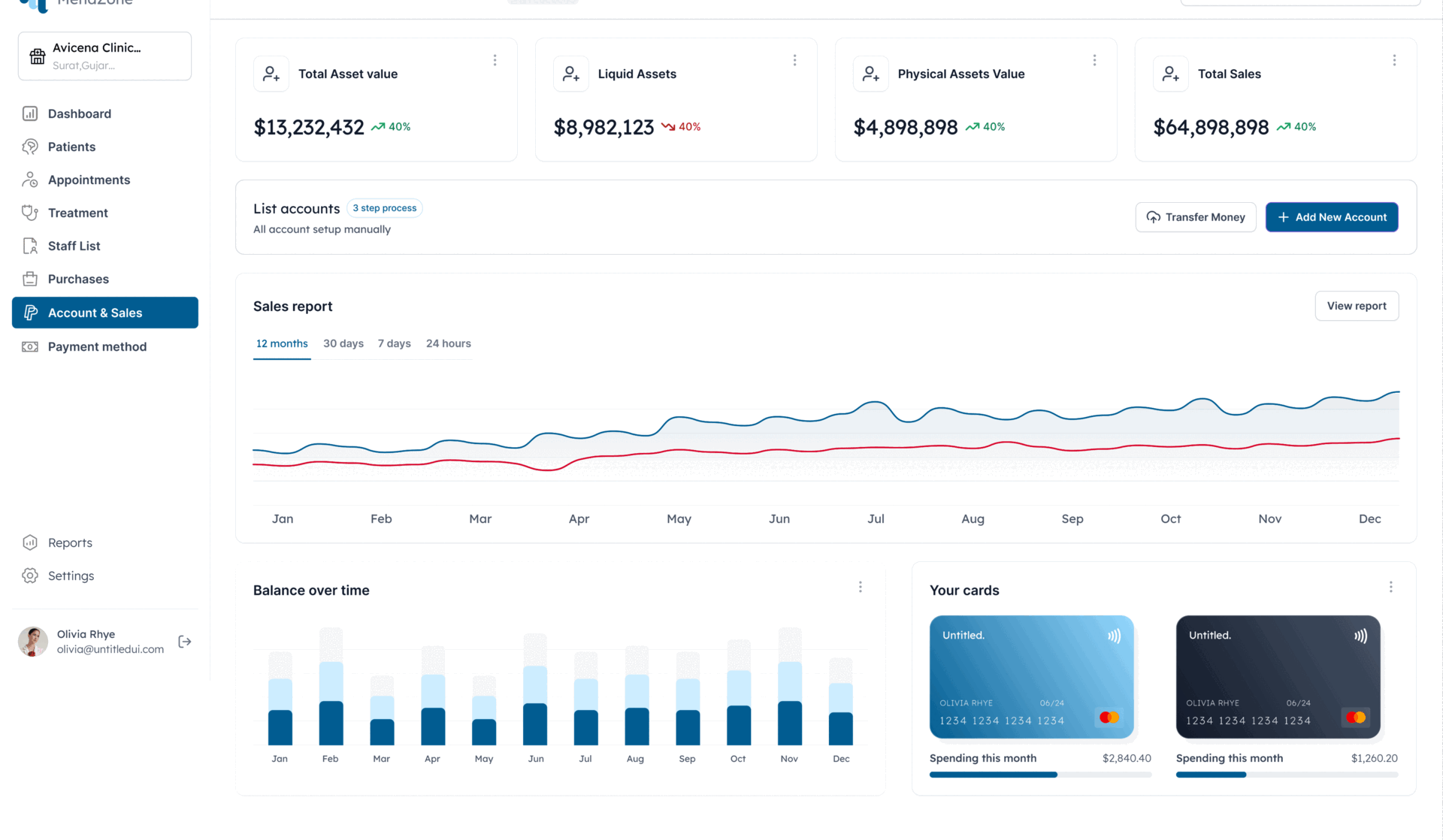This screenshot has height=840, width=1443.
Task: Click the plus icon in Add New Account
Action: (1284, 217)
